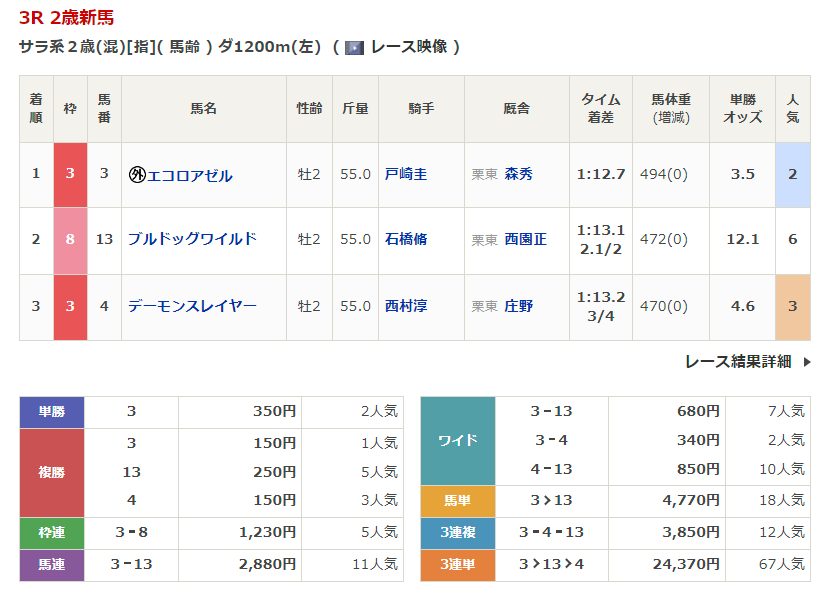The height and width of the screenshot is (593, 831).
Task: Open jockey 戸崎圭's profile
Action: [x=406, y=174]
